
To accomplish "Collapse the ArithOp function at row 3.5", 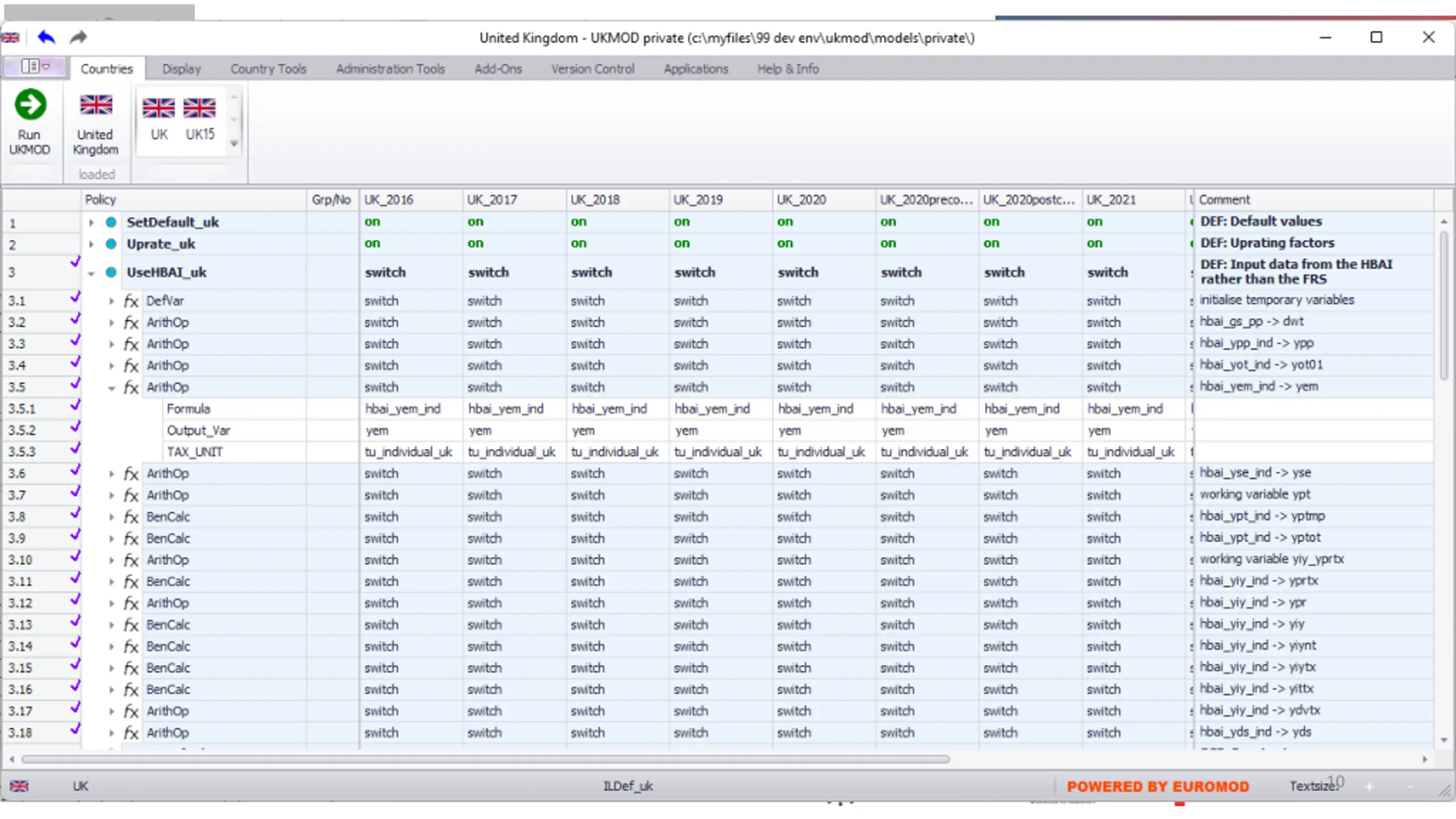I will coord(111,388).
